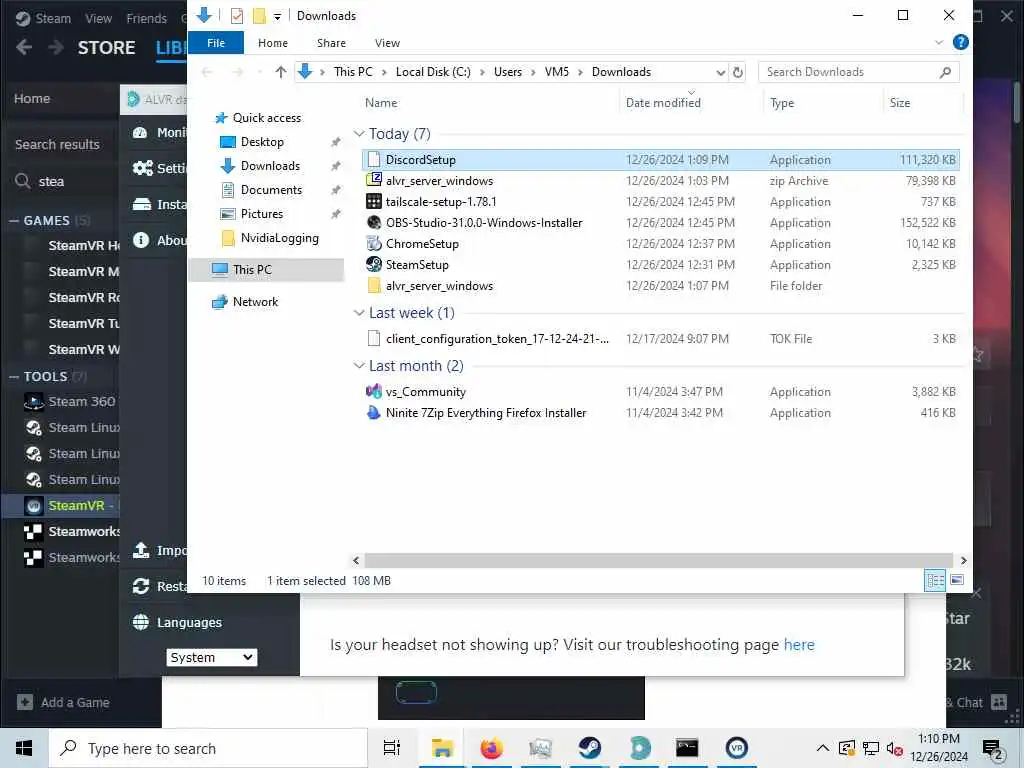Click the New folder quick access toolbar icon
Screen dimensions: 1024x768
pos(259,16)
